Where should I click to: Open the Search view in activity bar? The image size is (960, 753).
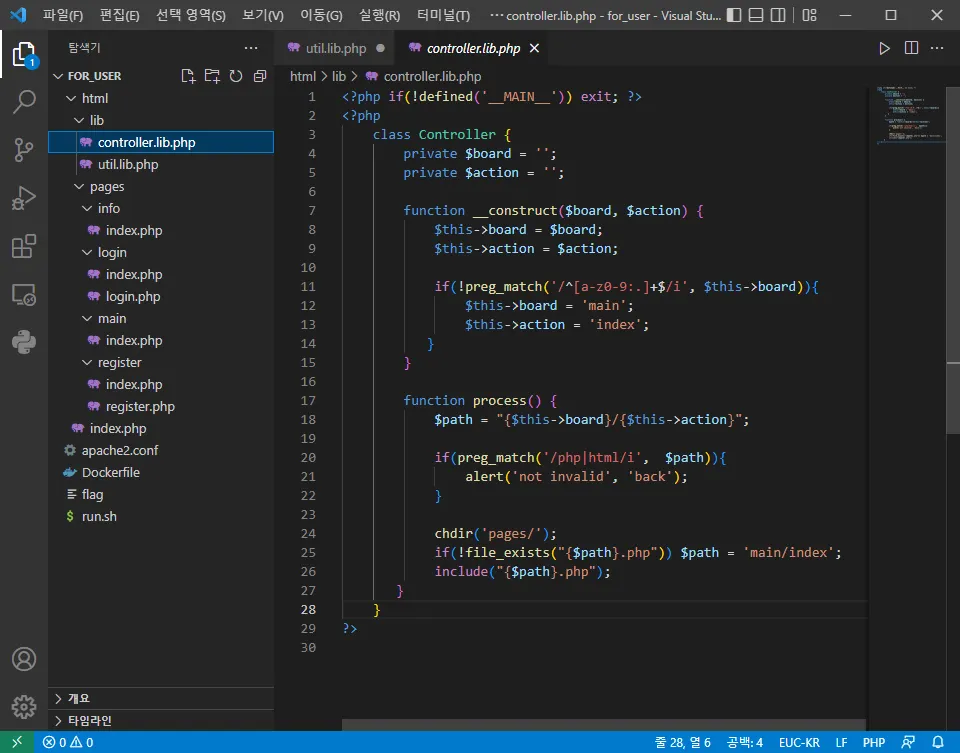(24, 101)
